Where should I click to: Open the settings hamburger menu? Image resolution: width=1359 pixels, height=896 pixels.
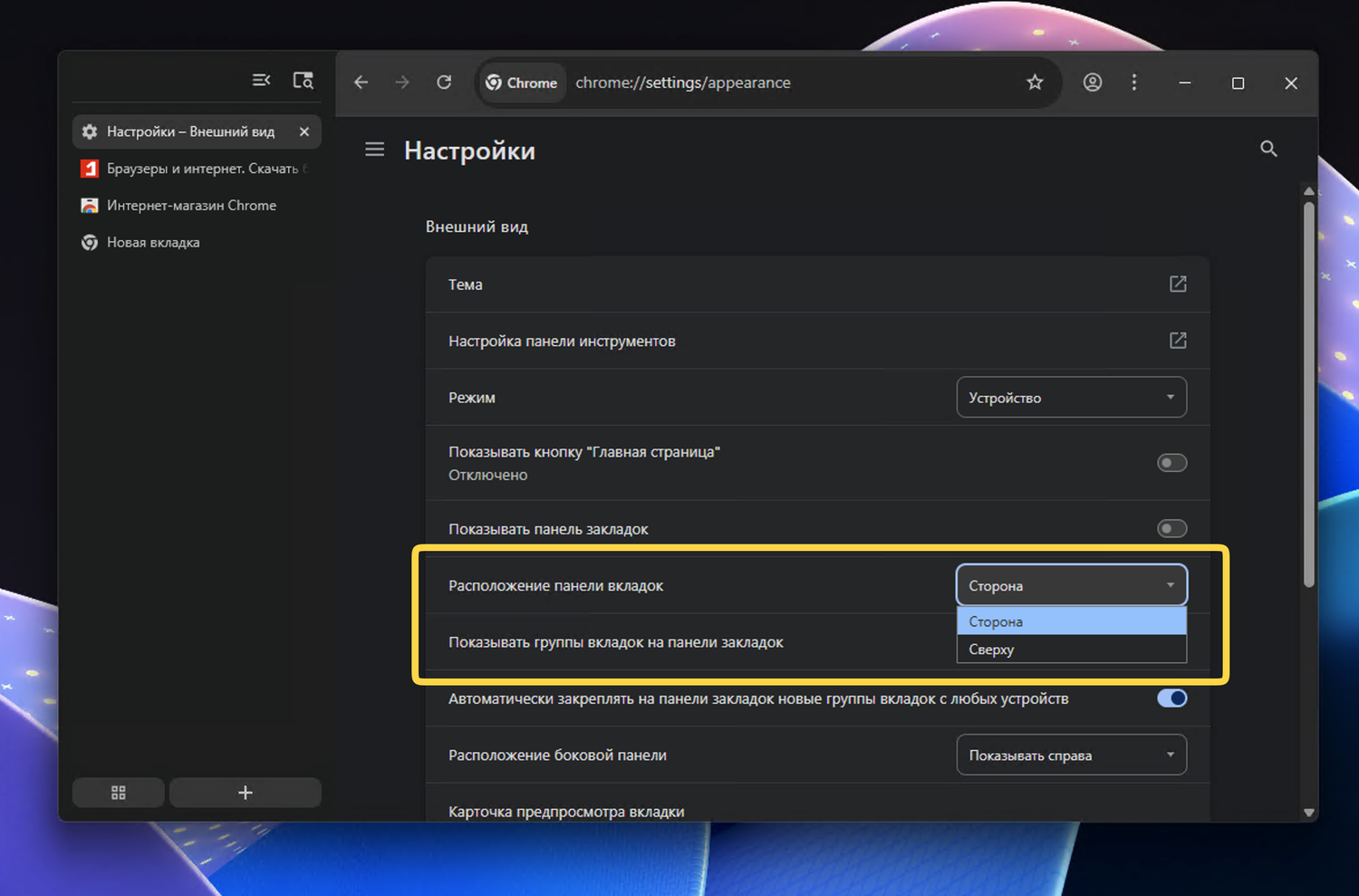click(x=375, y=149)
